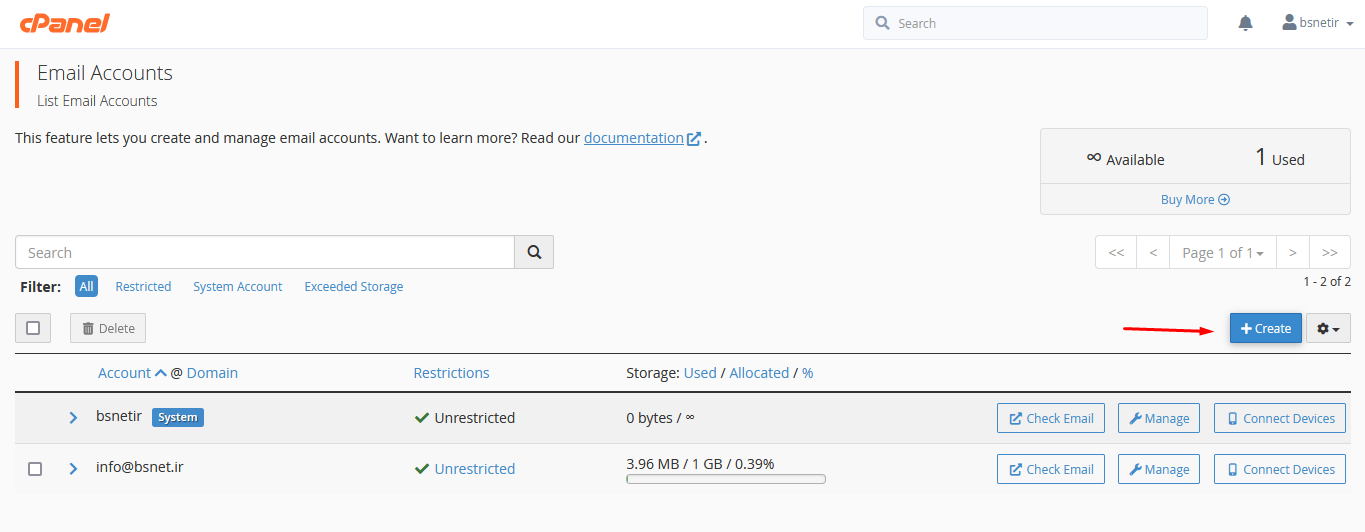This screenshot has width=1365, height=532.
Task: Connect Devices for bsnetir account
Action: coord(1280,418)
